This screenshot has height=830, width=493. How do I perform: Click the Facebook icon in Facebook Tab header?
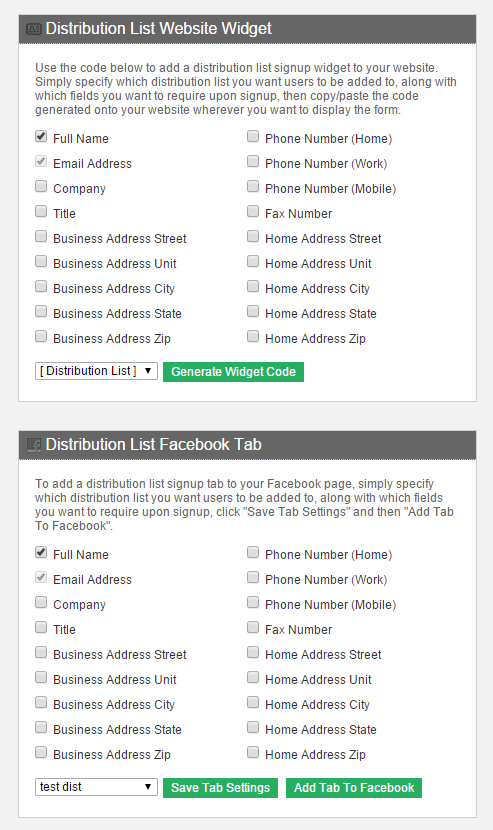click(33, 445)
